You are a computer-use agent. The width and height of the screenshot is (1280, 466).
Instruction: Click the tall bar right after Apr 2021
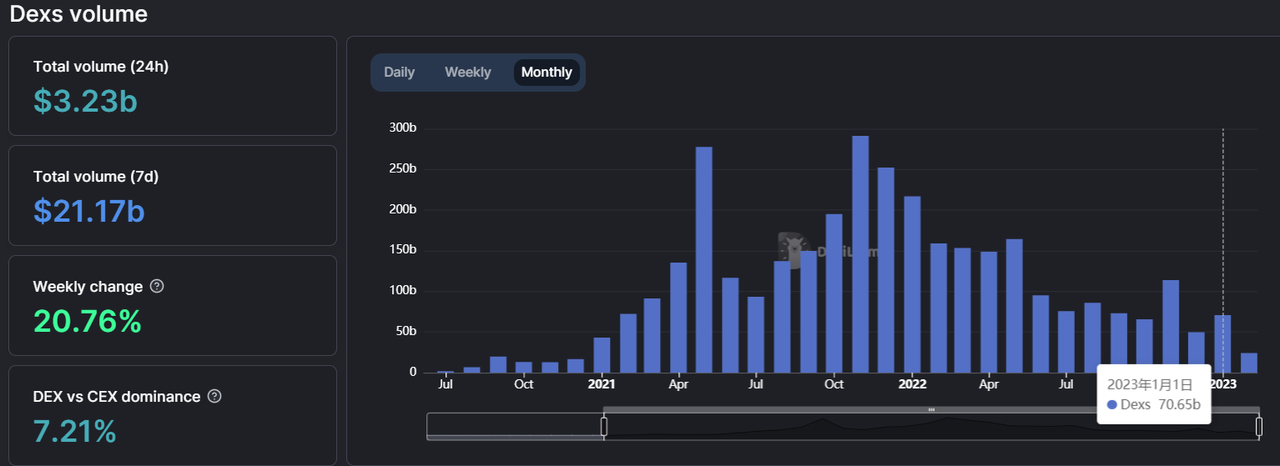coord(704,260)
